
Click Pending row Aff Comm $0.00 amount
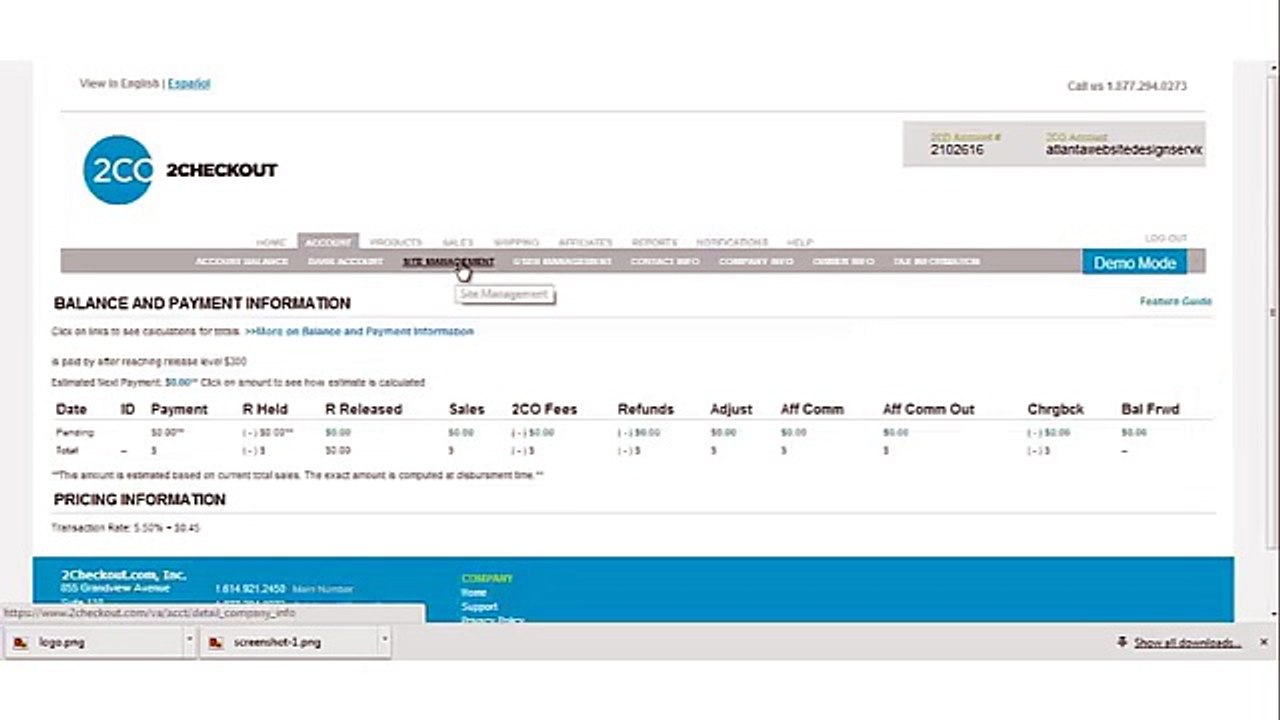[793, 433]
